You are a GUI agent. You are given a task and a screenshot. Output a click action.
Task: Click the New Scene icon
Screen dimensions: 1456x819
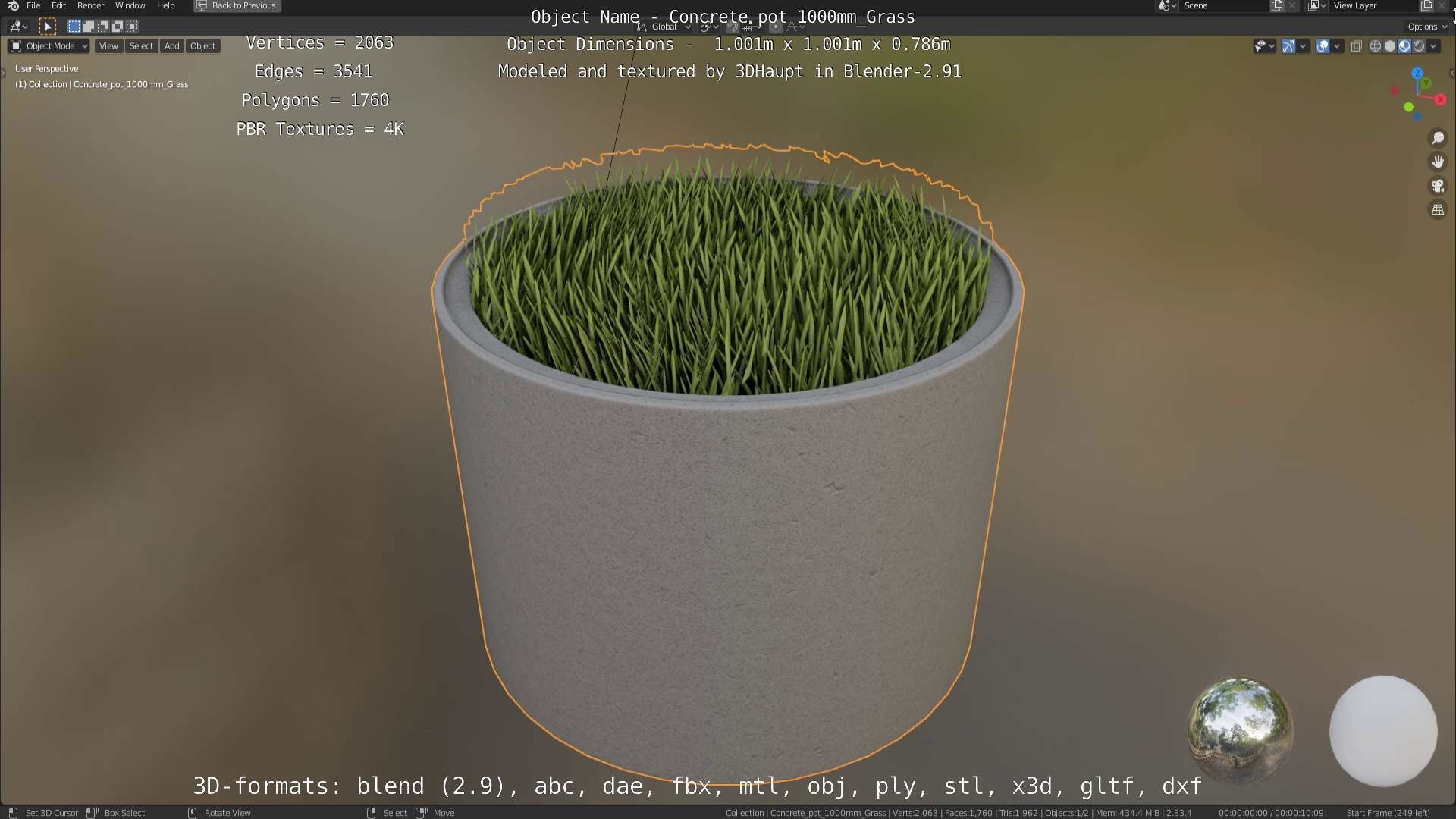tap(1277, 5)
